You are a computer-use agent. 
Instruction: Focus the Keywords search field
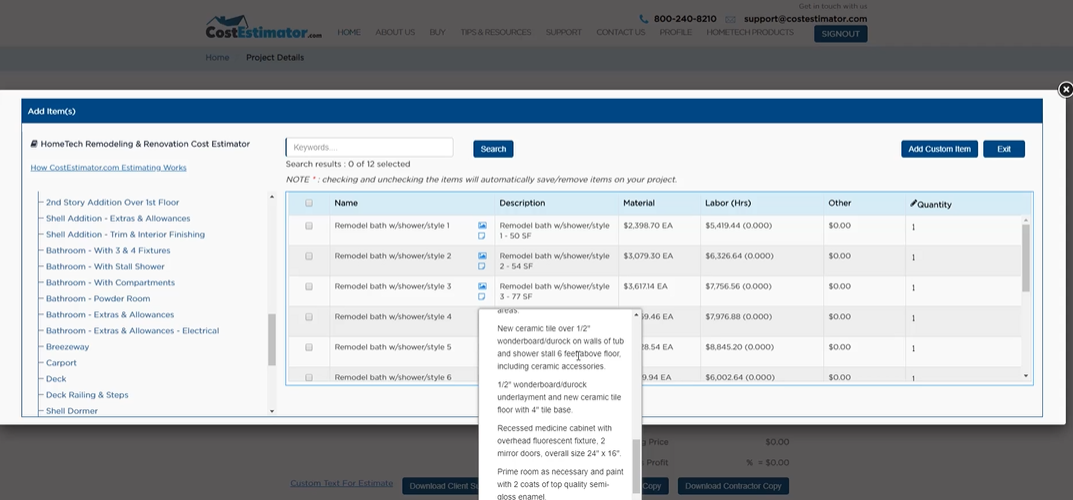click(x=370, y=147)
